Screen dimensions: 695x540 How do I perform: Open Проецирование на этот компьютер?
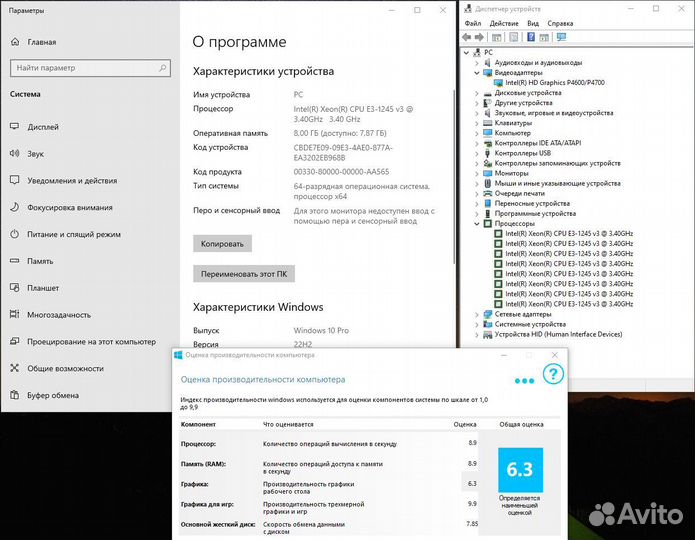tap(91, 341)
